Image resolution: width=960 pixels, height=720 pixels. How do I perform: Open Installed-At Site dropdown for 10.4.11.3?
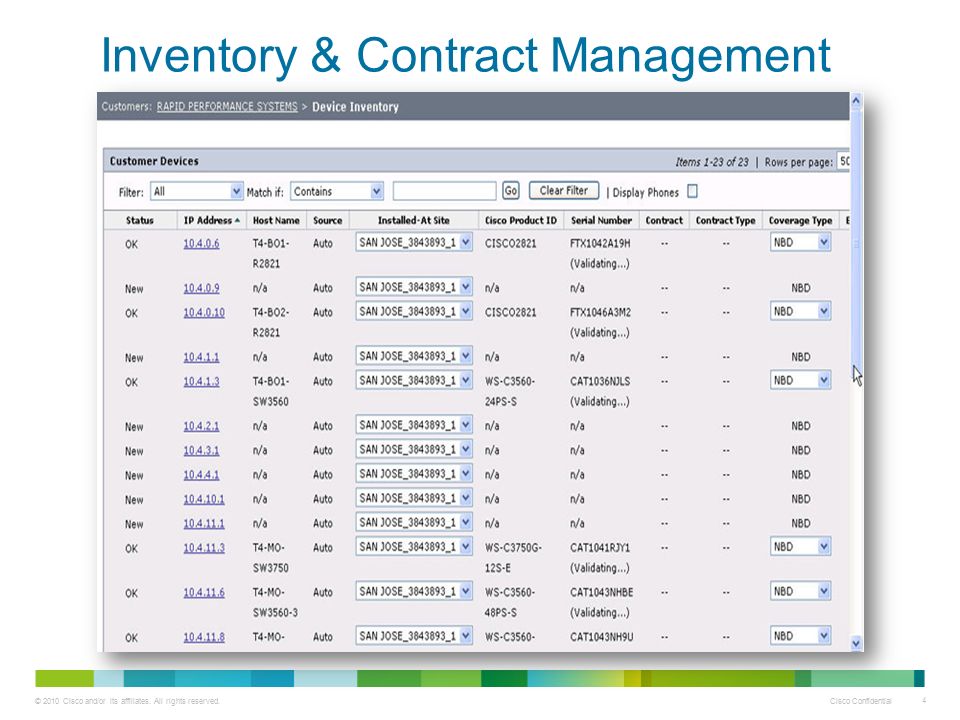pos(414,547)
